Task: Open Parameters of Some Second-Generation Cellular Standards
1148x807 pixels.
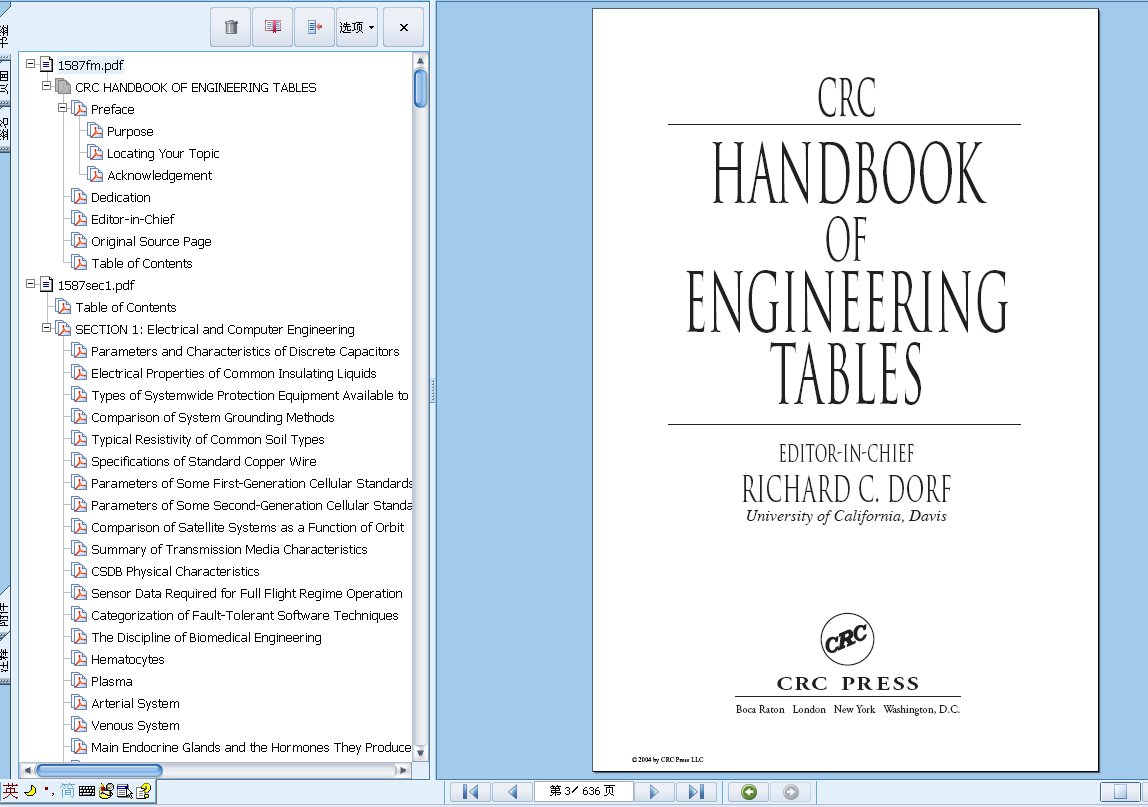Action: coord(251,505)
